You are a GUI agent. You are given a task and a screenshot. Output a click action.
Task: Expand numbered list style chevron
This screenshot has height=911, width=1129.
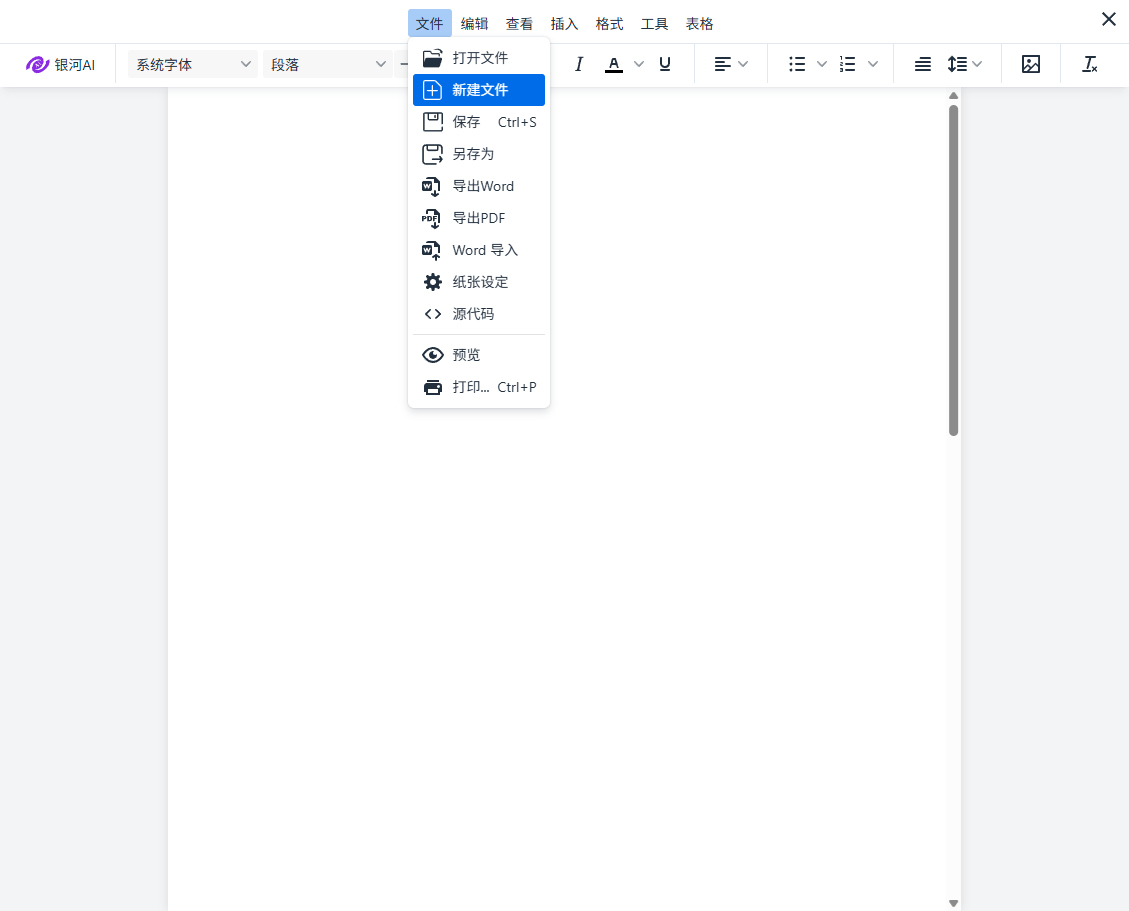coord(873,65)
